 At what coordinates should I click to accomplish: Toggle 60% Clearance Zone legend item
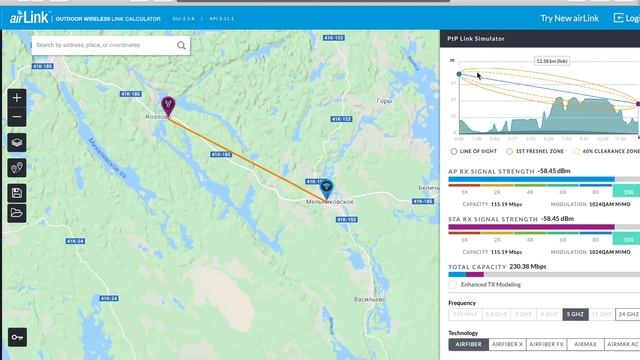tap(607, 151)
